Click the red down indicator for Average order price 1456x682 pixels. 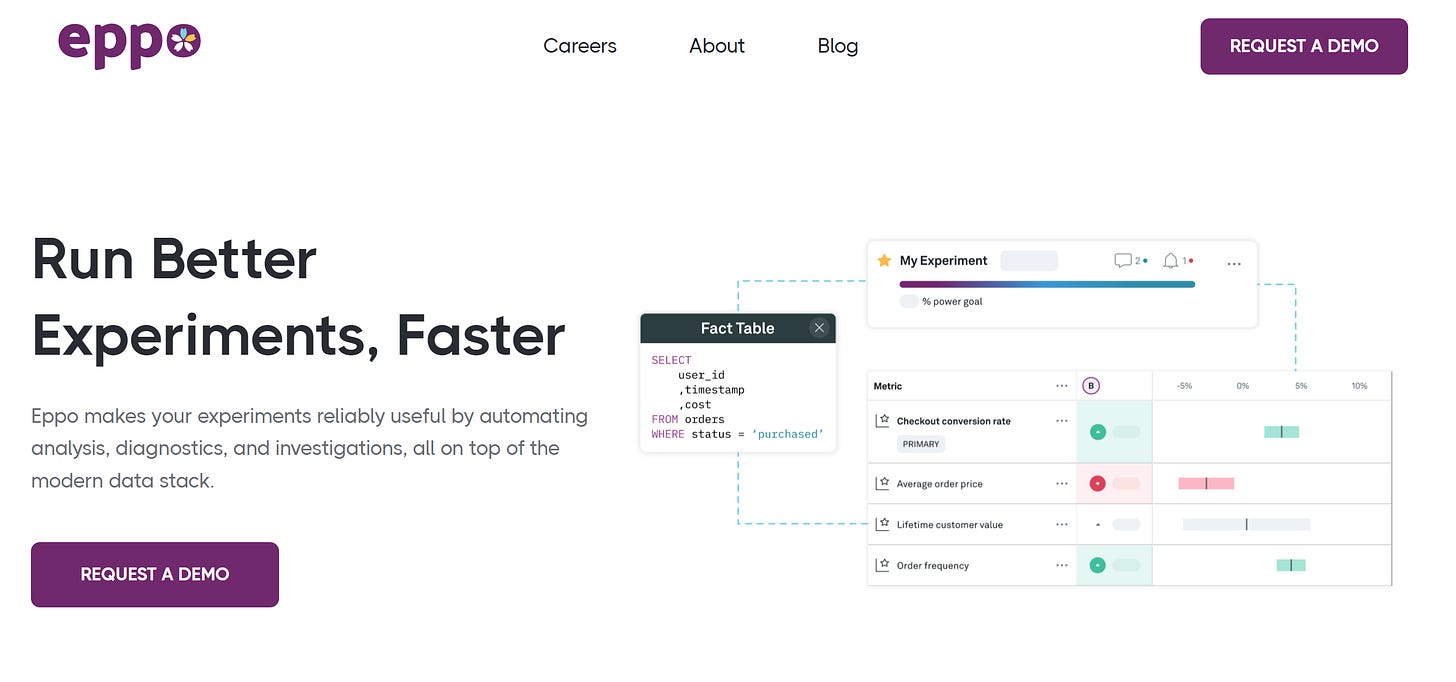coord(1098,483)
